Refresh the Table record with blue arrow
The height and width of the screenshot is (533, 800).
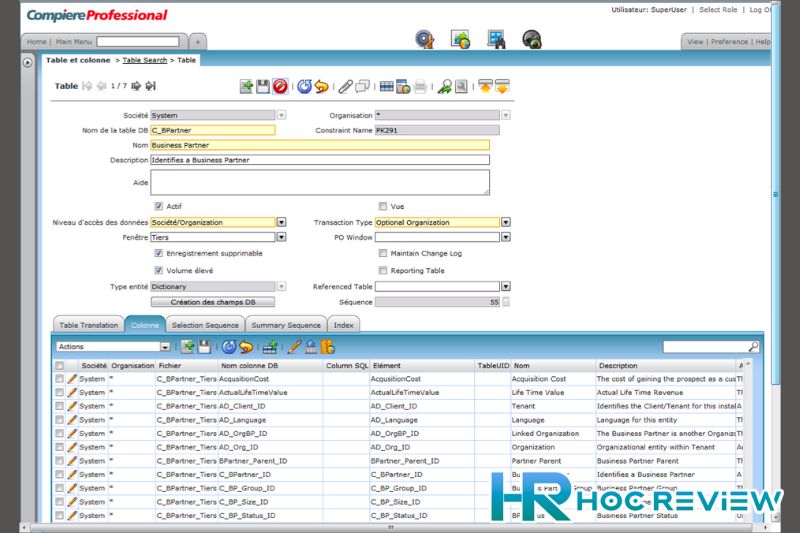(x=305, y=86)
